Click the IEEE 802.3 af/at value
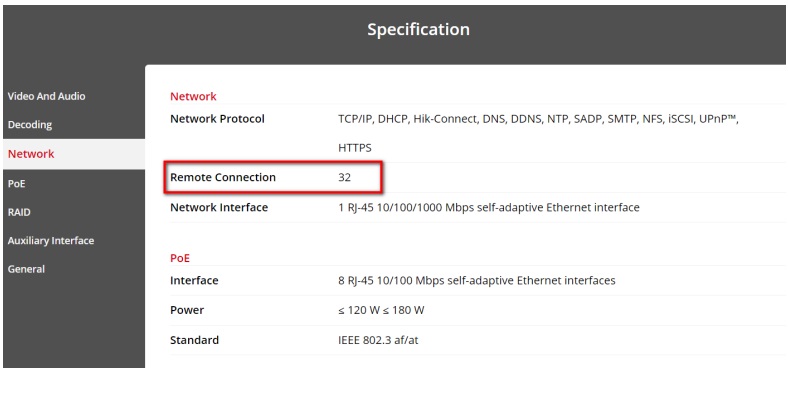This screenshot has width=788, height=397. 378,340
